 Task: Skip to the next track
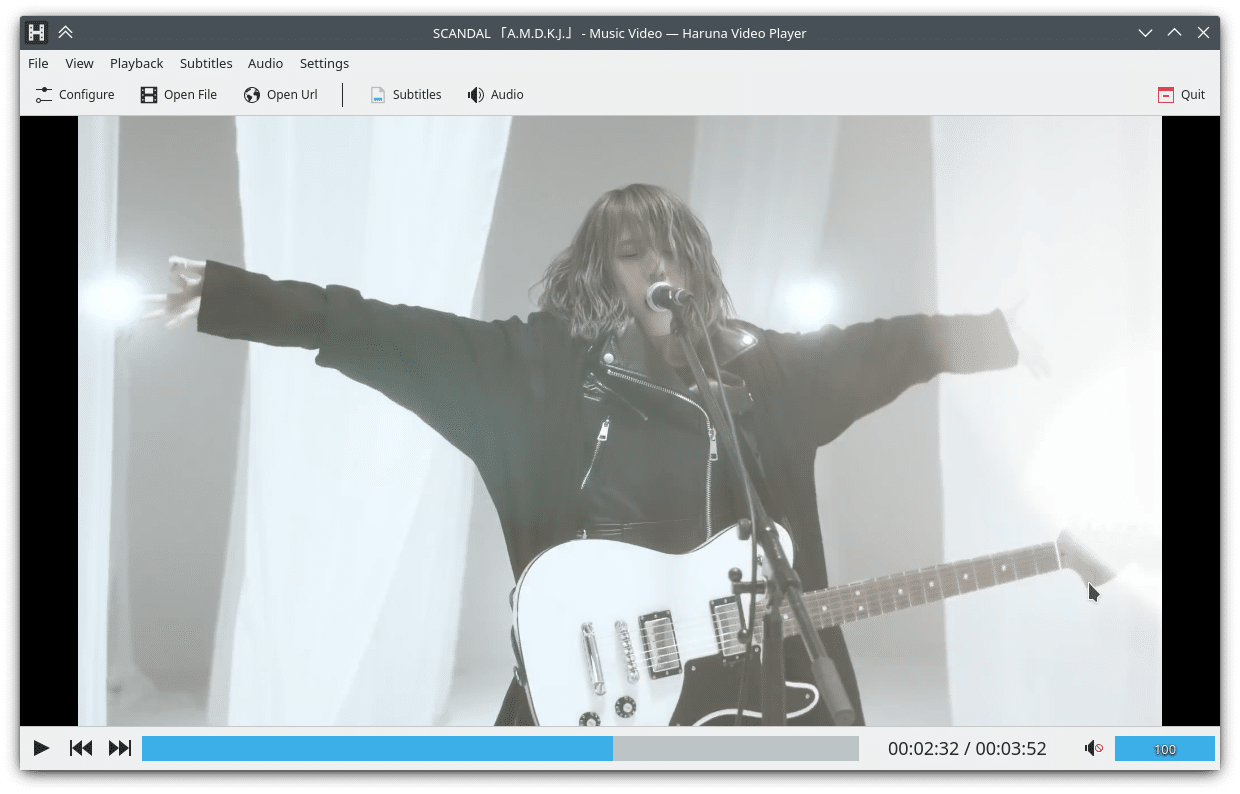120,748
